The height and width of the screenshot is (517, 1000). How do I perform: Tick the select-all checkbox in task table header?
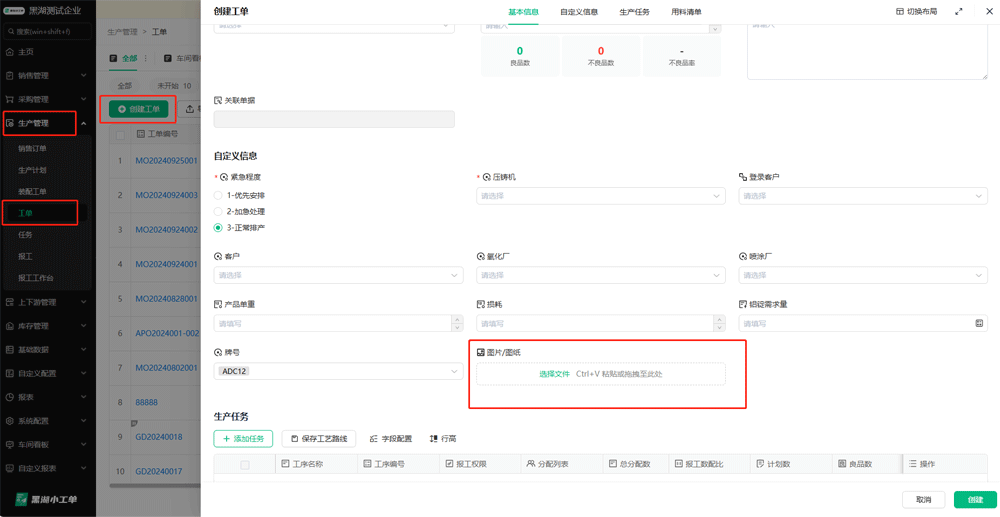pos(245,465)
